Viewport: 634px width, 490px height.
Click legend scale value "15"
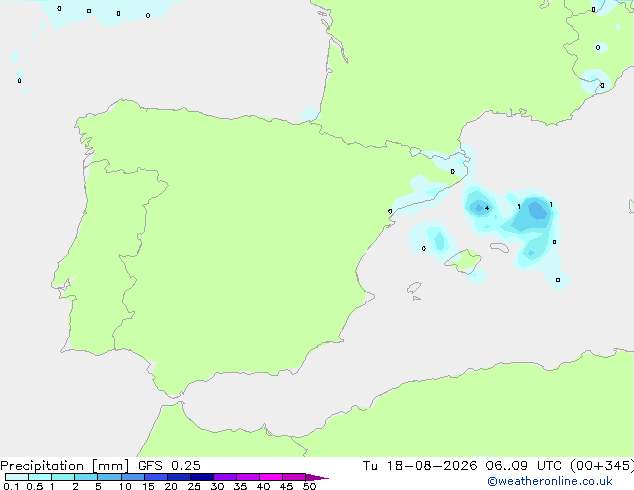148,486
